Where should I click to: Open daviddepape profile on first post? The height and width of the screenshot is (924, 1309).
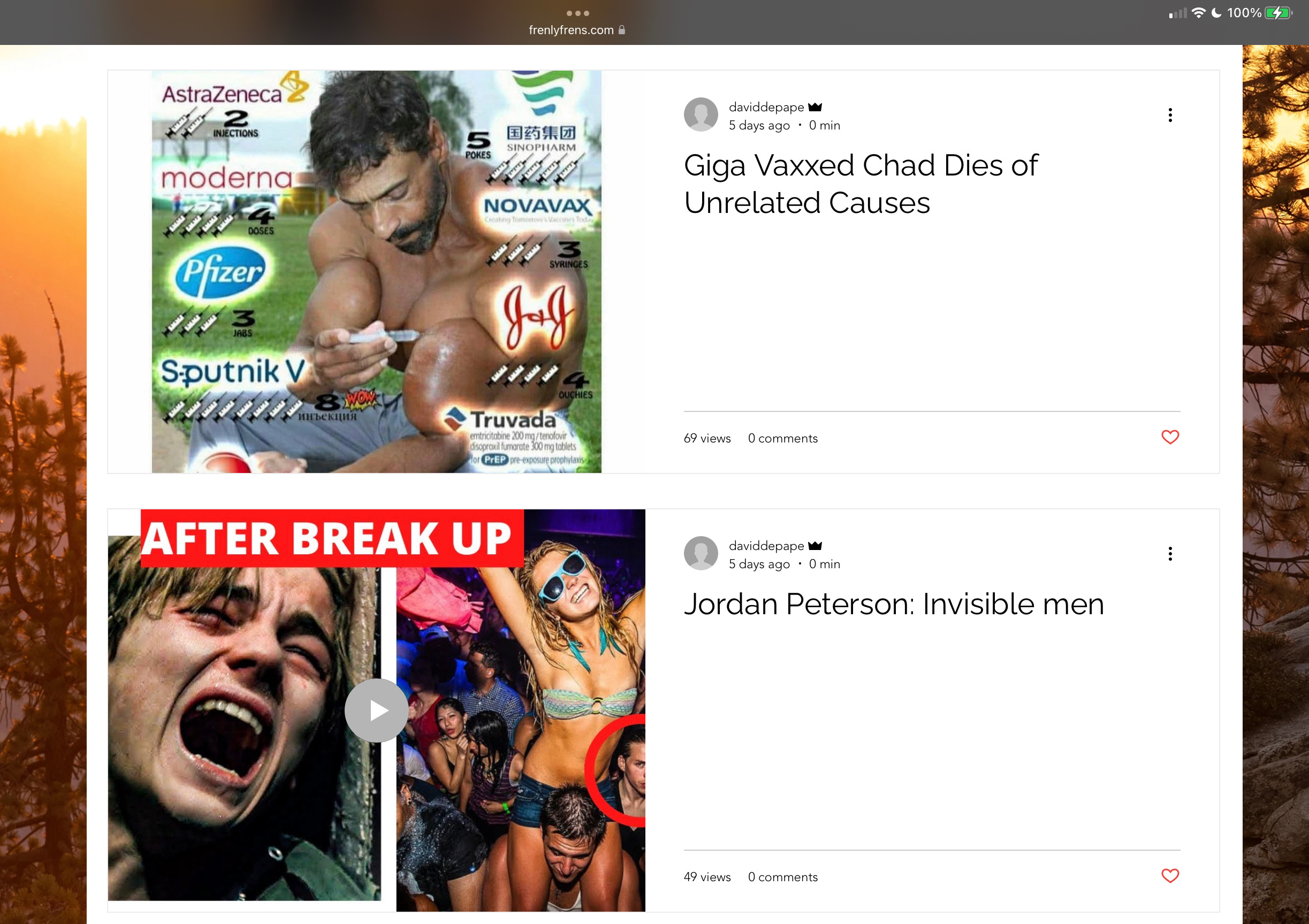click(x=766, y=107)
